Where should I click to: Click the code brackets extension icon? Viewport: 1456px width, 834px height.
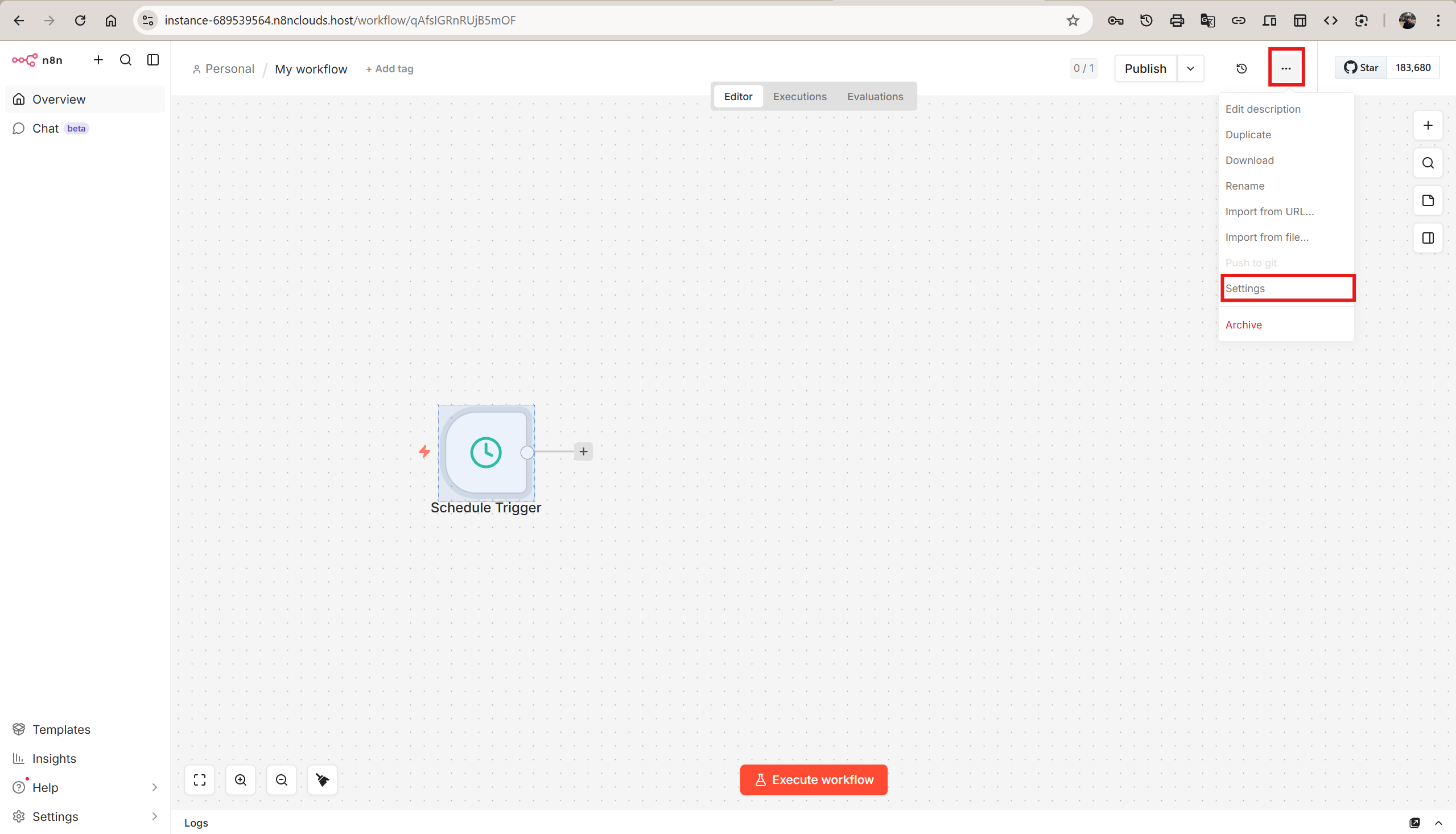pos(1331,20)
